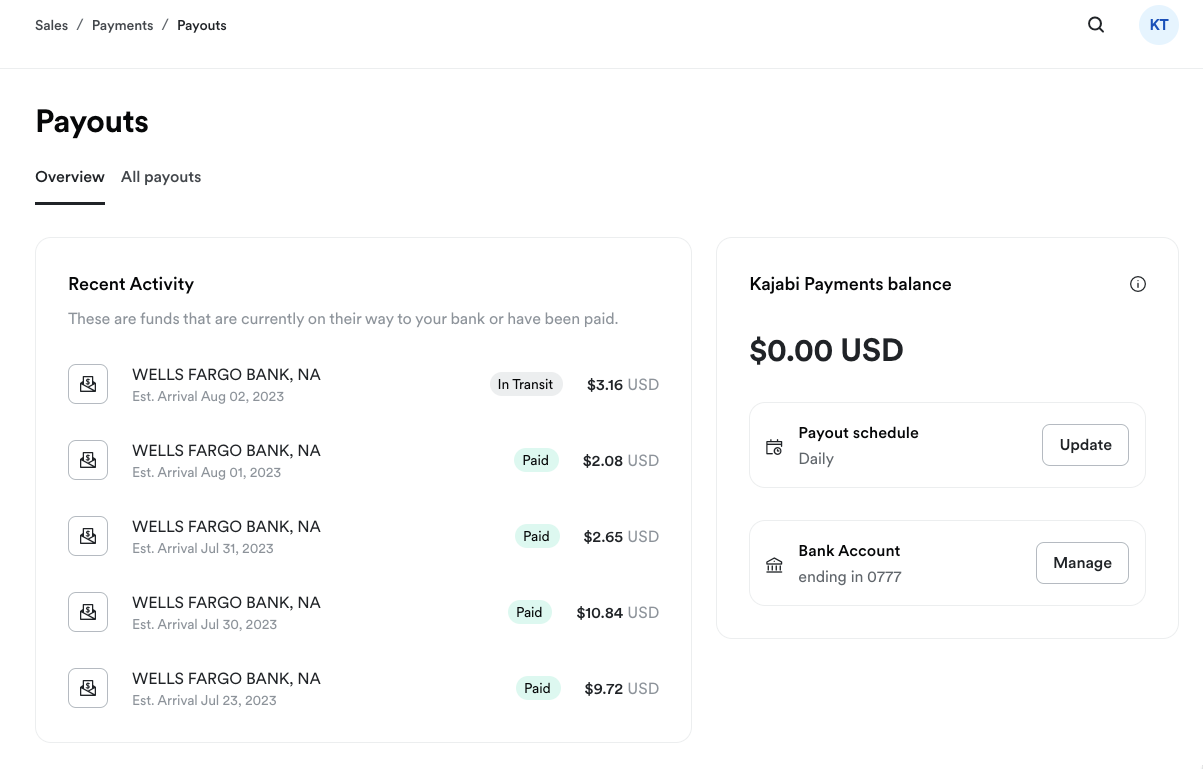The image size is (1203, 769).
Task: Go to Sales in the breadcrumb
Action: [52, 25]
